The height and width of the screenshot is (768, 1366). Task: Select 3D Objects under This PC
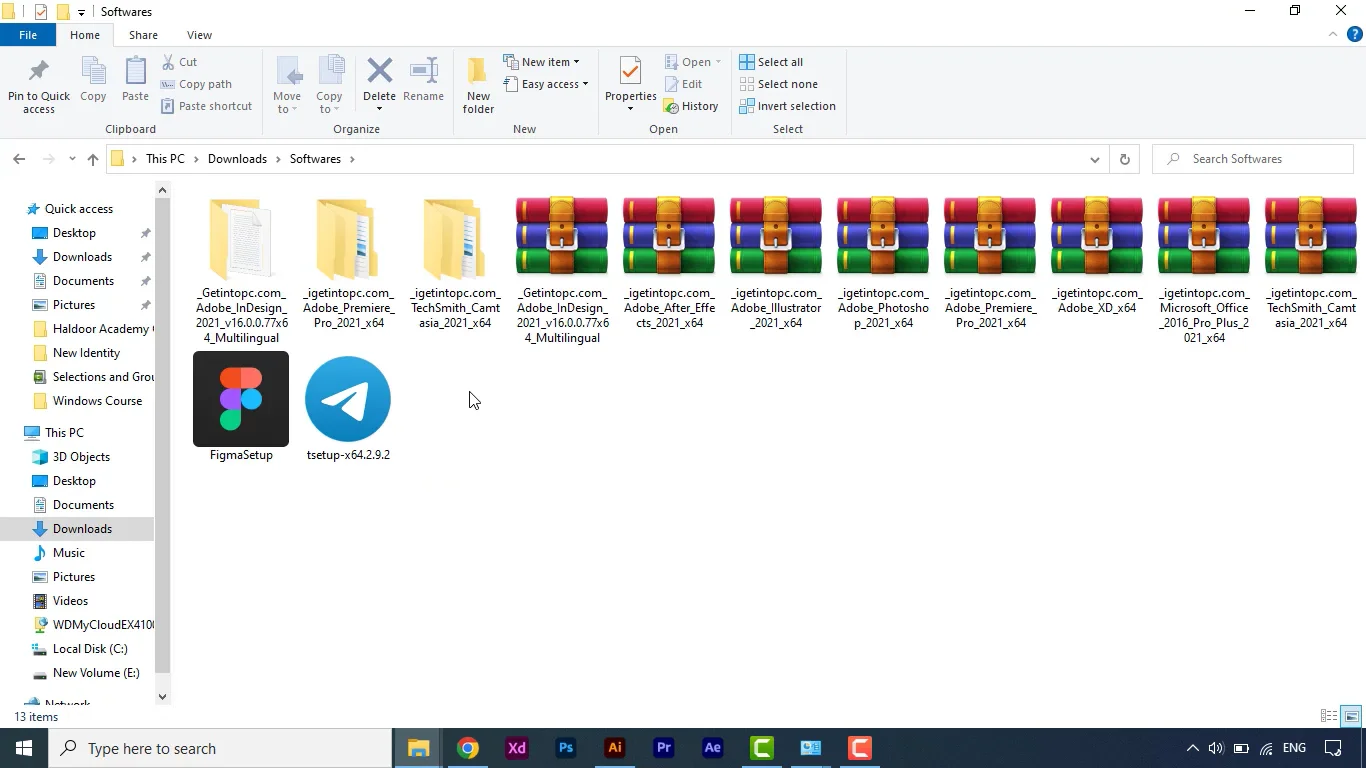pos(81,457)
